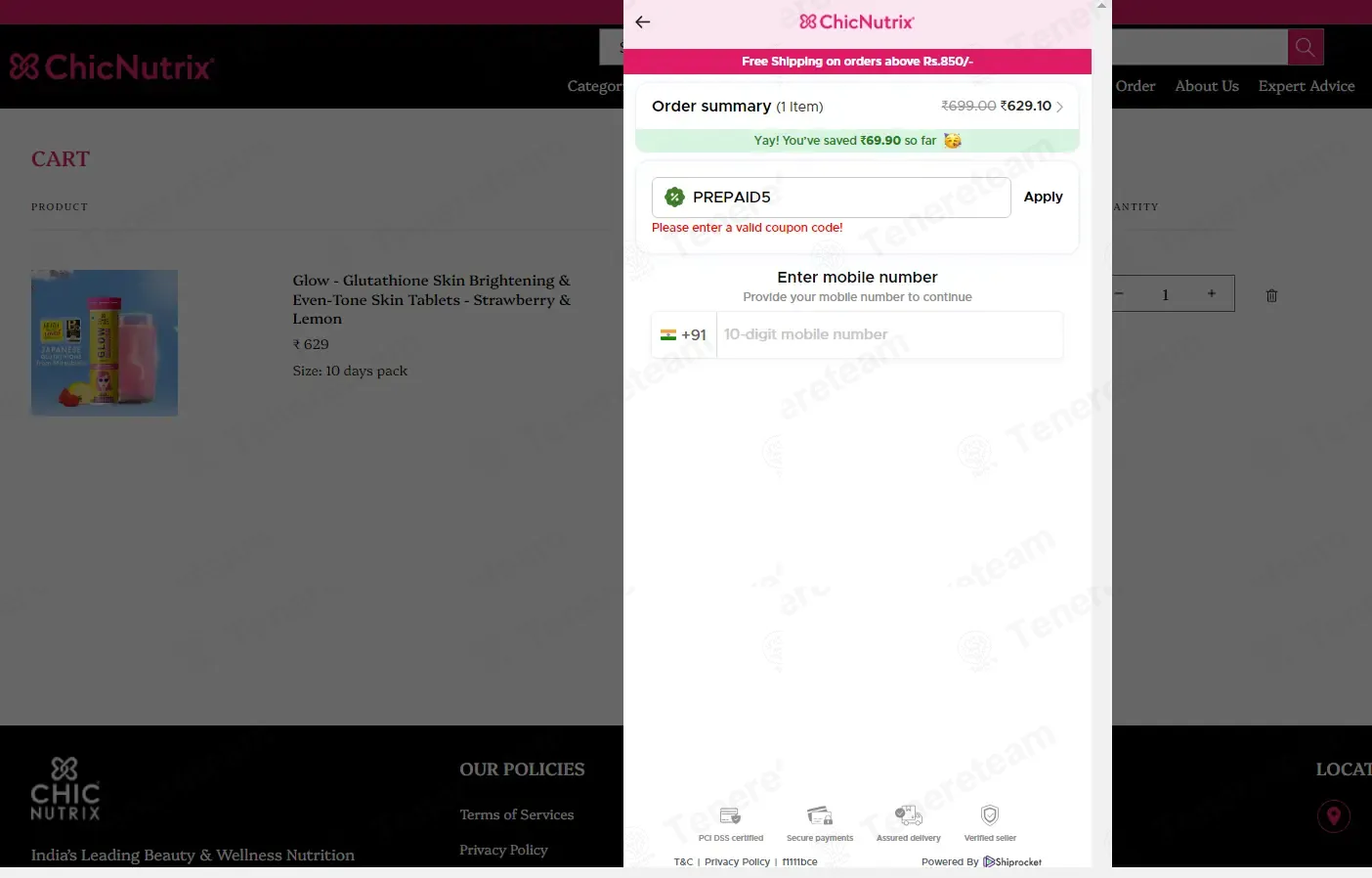Click the ChicNutrix site logo in header
This screenshot has height=878, width=1372.
coord(111,66)
